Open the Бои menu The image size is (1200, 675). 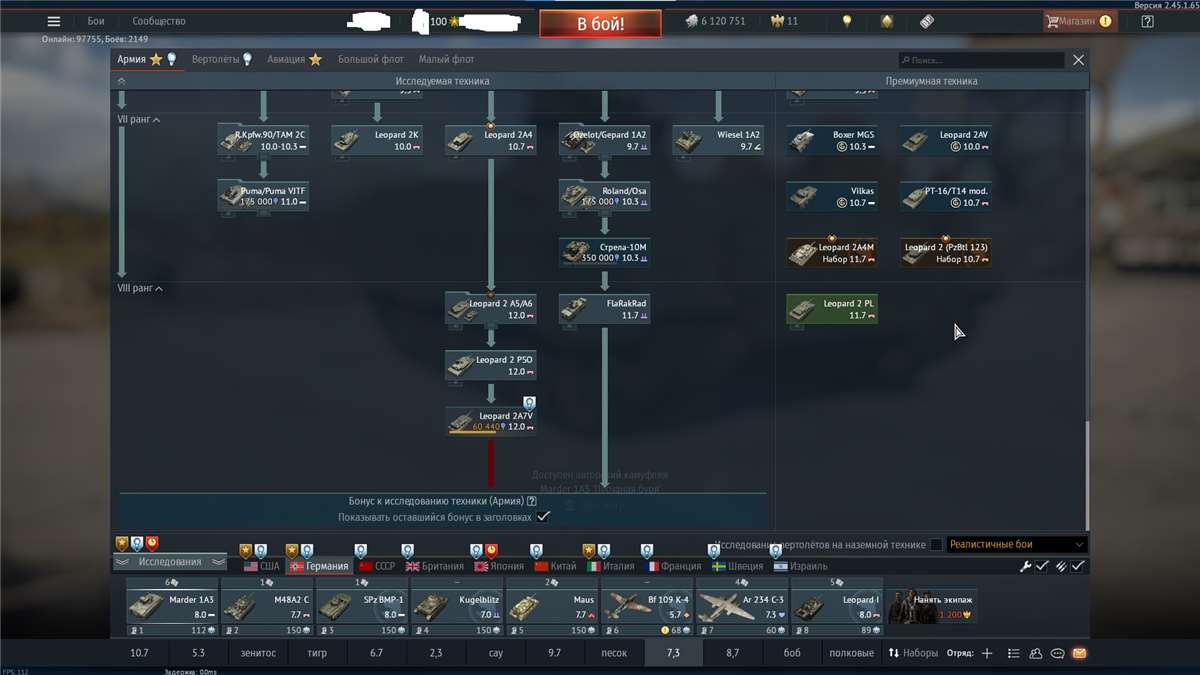(96, 21)
